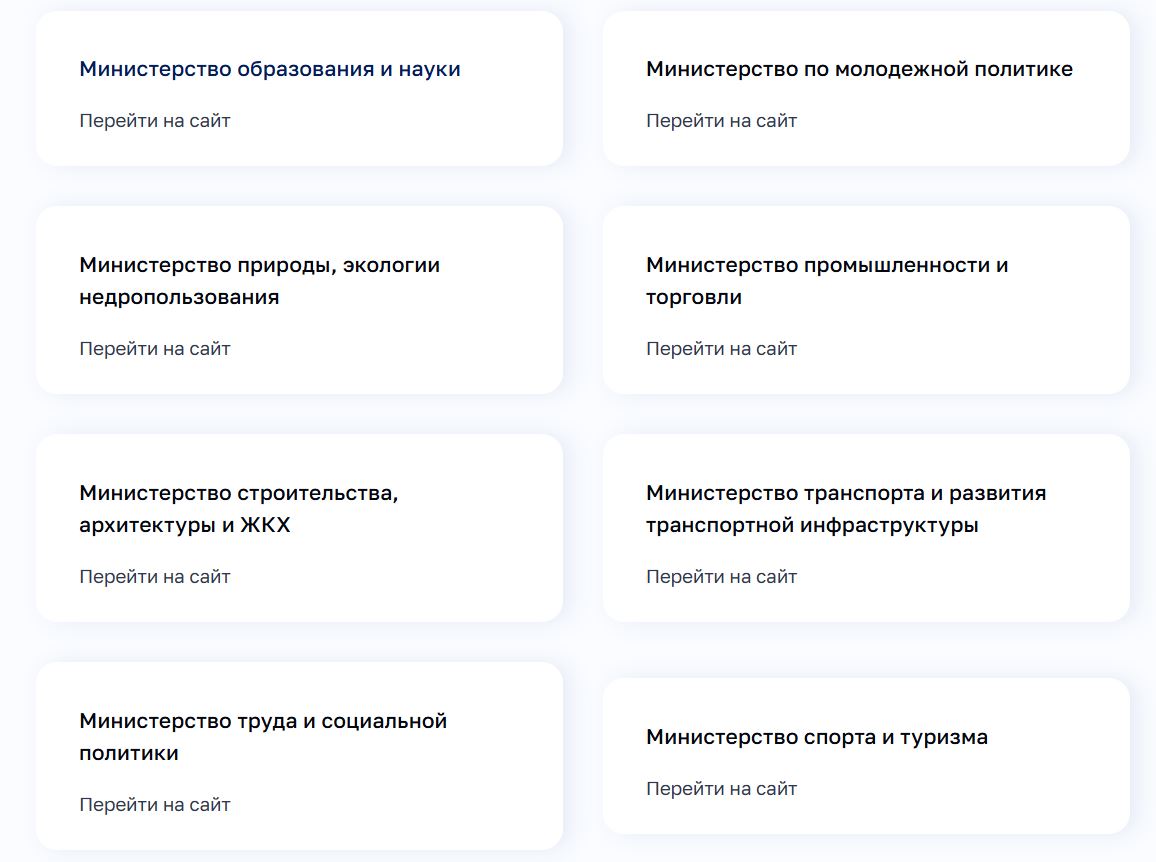
Task: Click 'Перейти на сайт' under спорта и туризма
Action: point(722,789)
